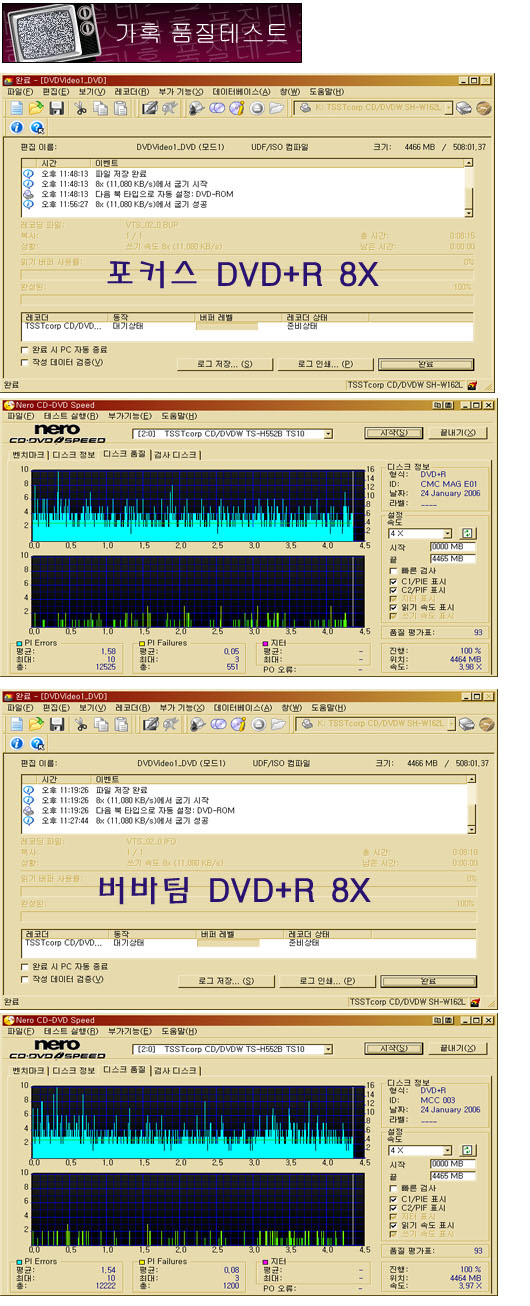This screenshot has height=1306, width=530.
Task: Toggle 완료 시 PC 자동 종료 in lower Nero window
Action: [x=25, y=967]
